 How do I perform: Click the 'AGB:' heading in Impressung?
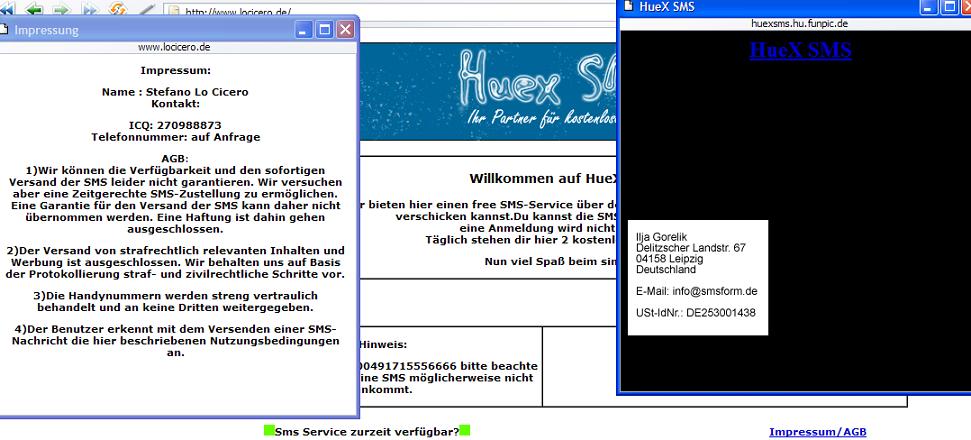tap(175, 159)
